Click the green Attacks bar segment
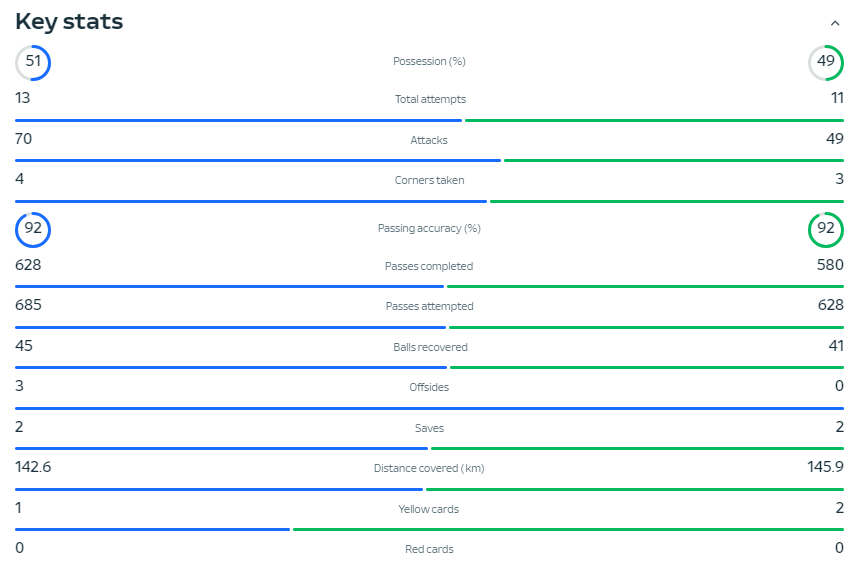 pos(673,160)
